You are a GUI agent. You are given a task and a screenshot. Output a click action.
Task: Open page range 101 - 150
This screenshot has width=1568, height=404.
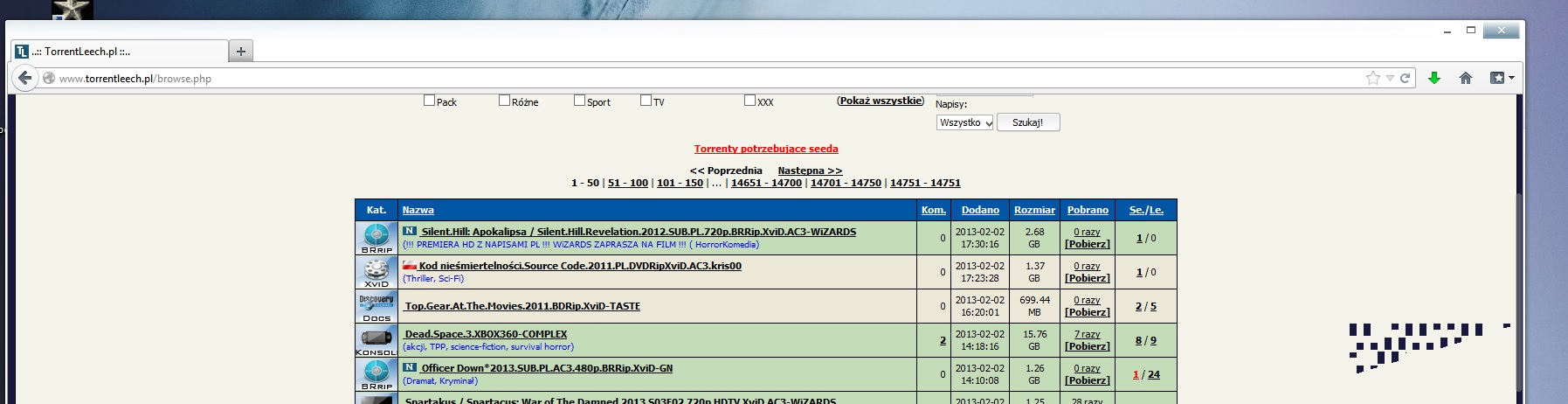coord(680,183)
